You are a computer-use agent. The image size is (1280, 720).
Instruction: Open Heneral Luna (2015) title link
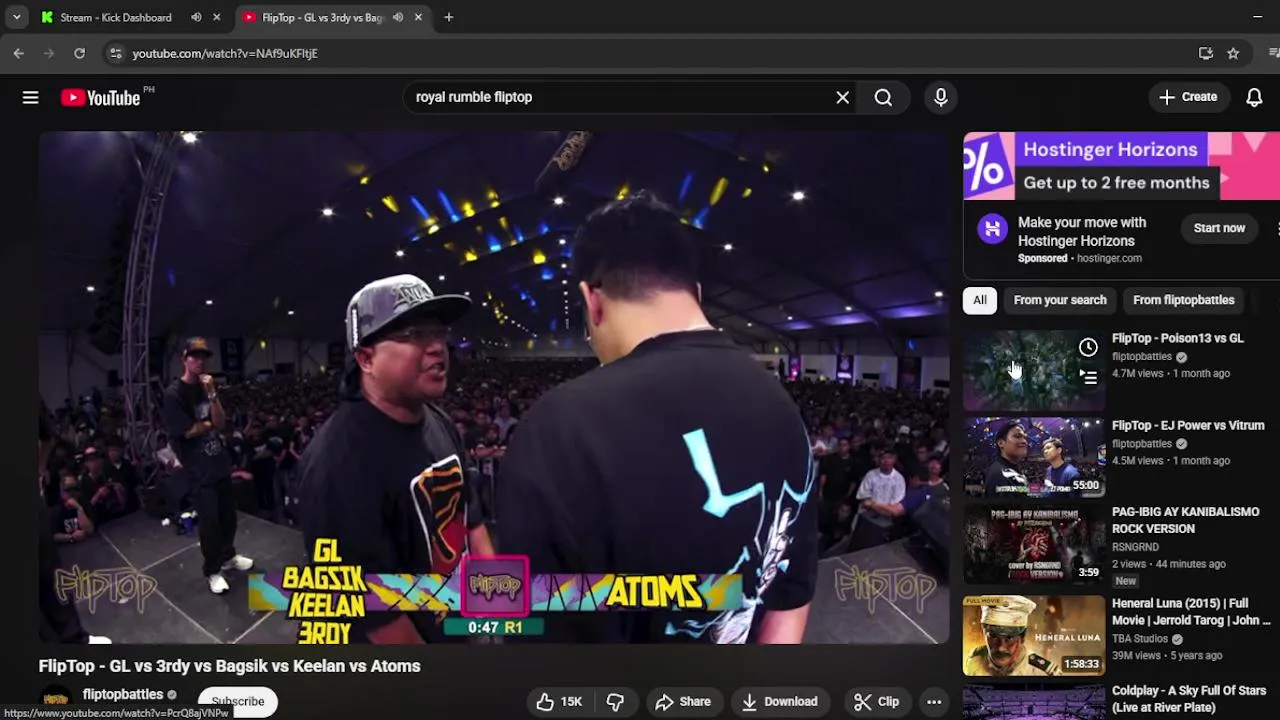(x=1191, y=612)
